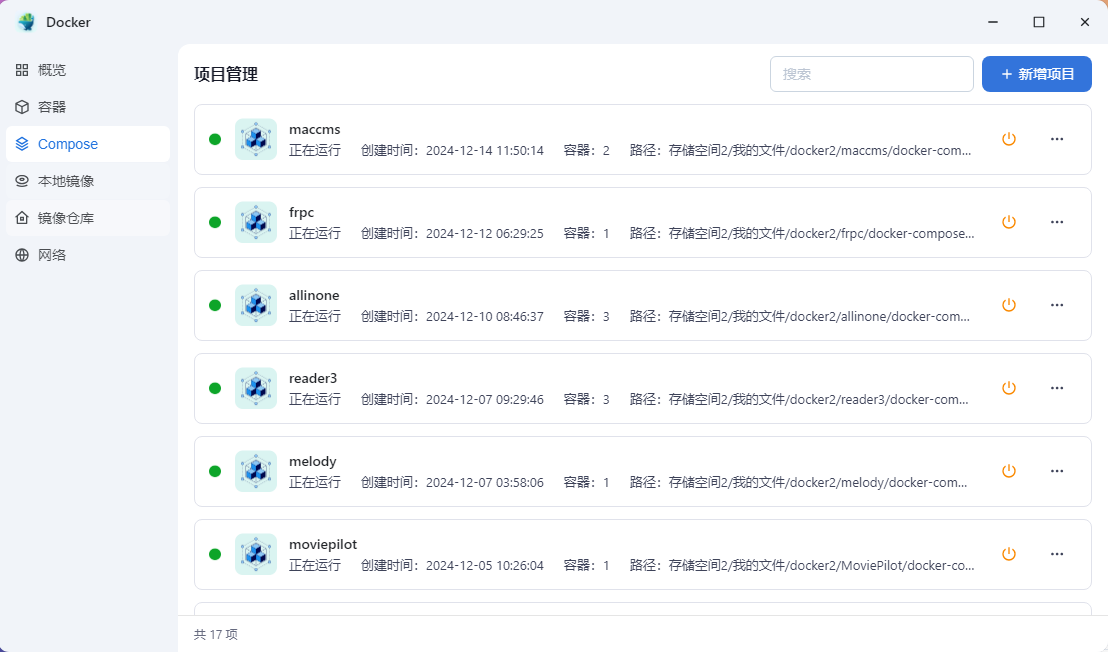Click maccms green status dot
The image size is (1108, 652).
216,139
